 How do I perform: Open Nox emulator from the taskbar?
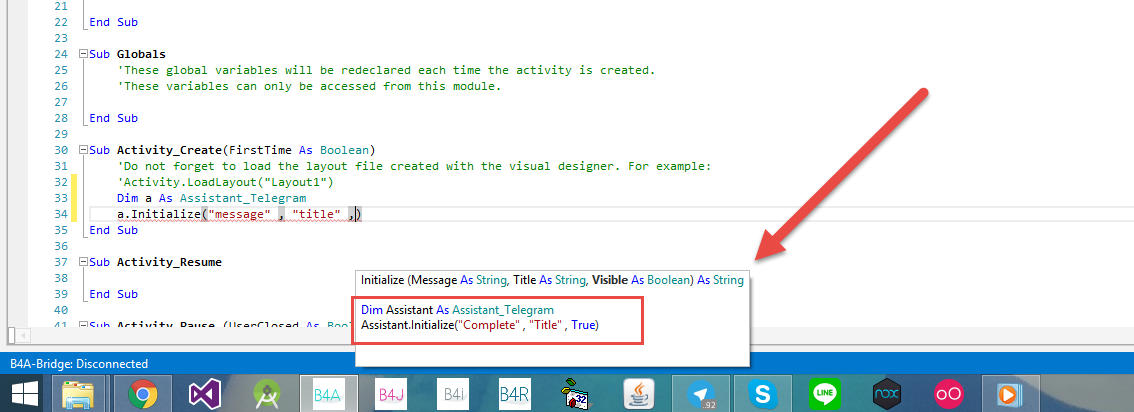point(887,394)
